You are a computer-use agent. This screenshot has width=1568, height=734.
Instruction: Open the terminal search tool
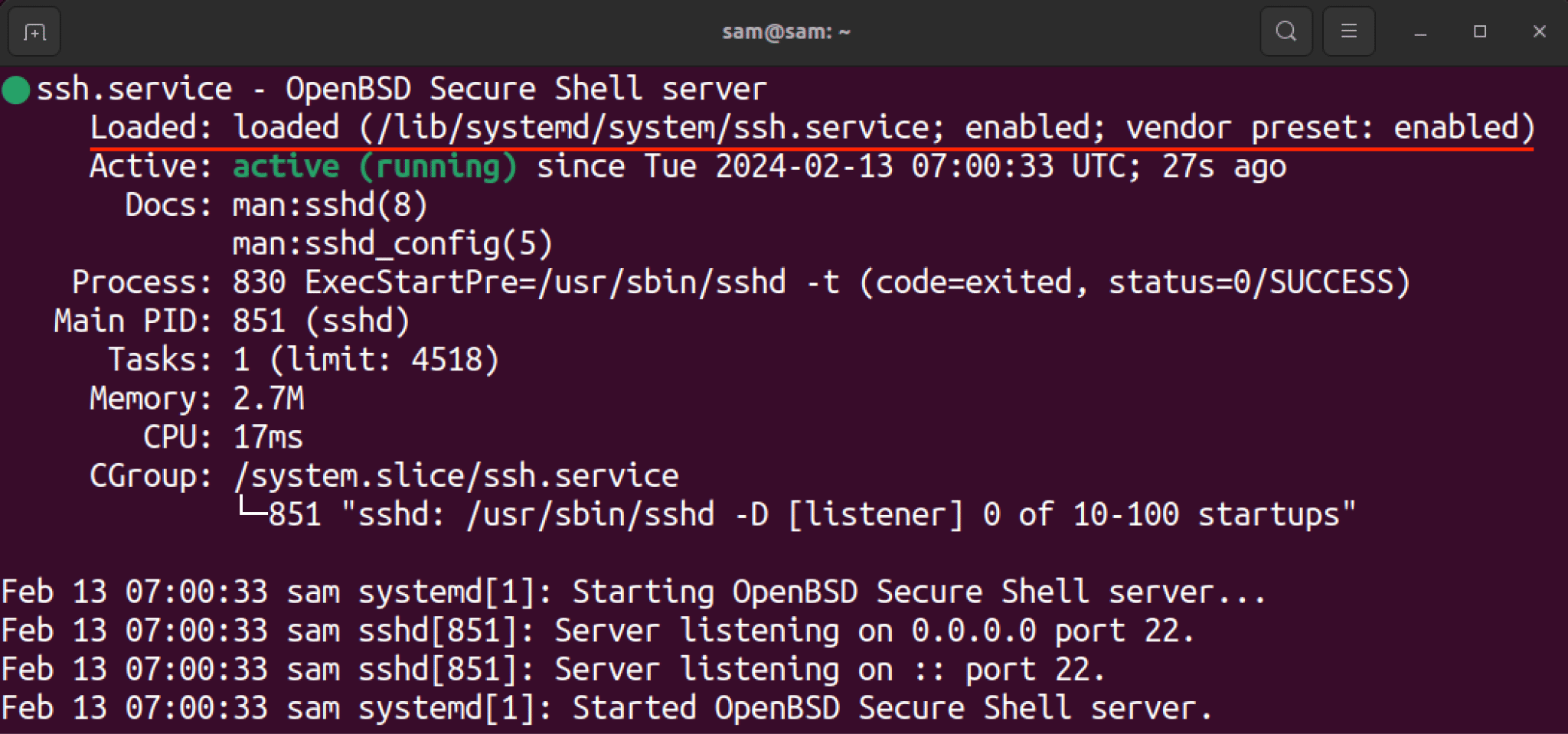(x=1286, y=31)
